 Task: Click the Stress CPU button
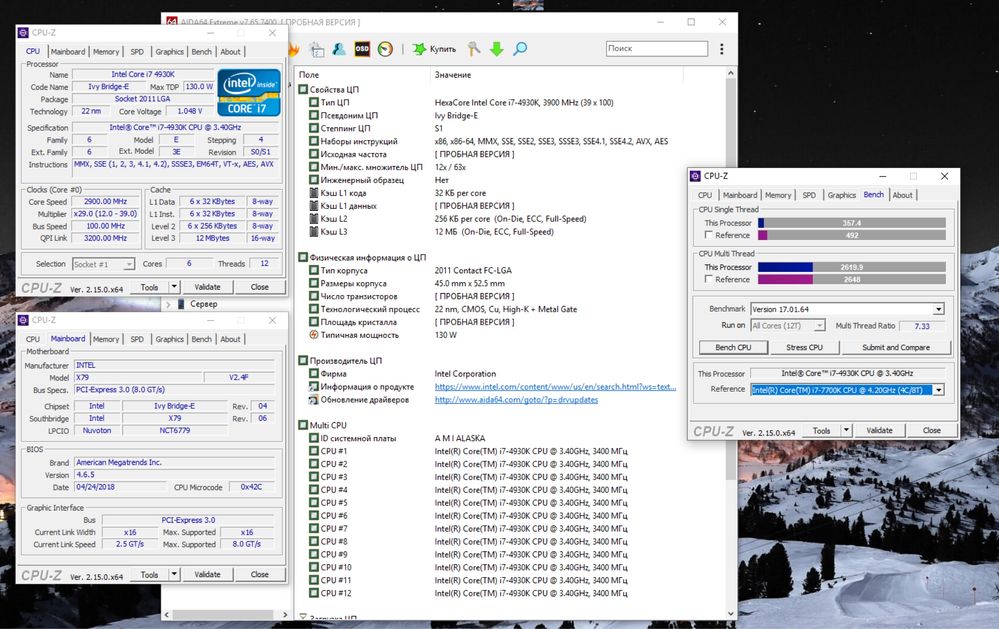[804, 347]
